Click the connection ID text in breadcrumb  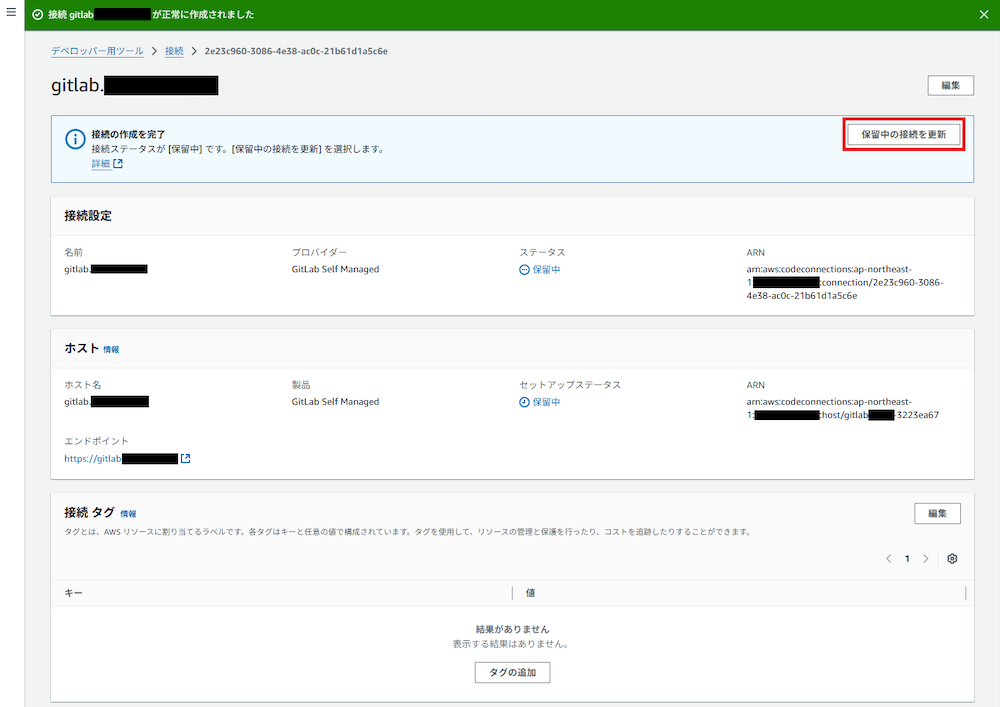coord(296,51)
